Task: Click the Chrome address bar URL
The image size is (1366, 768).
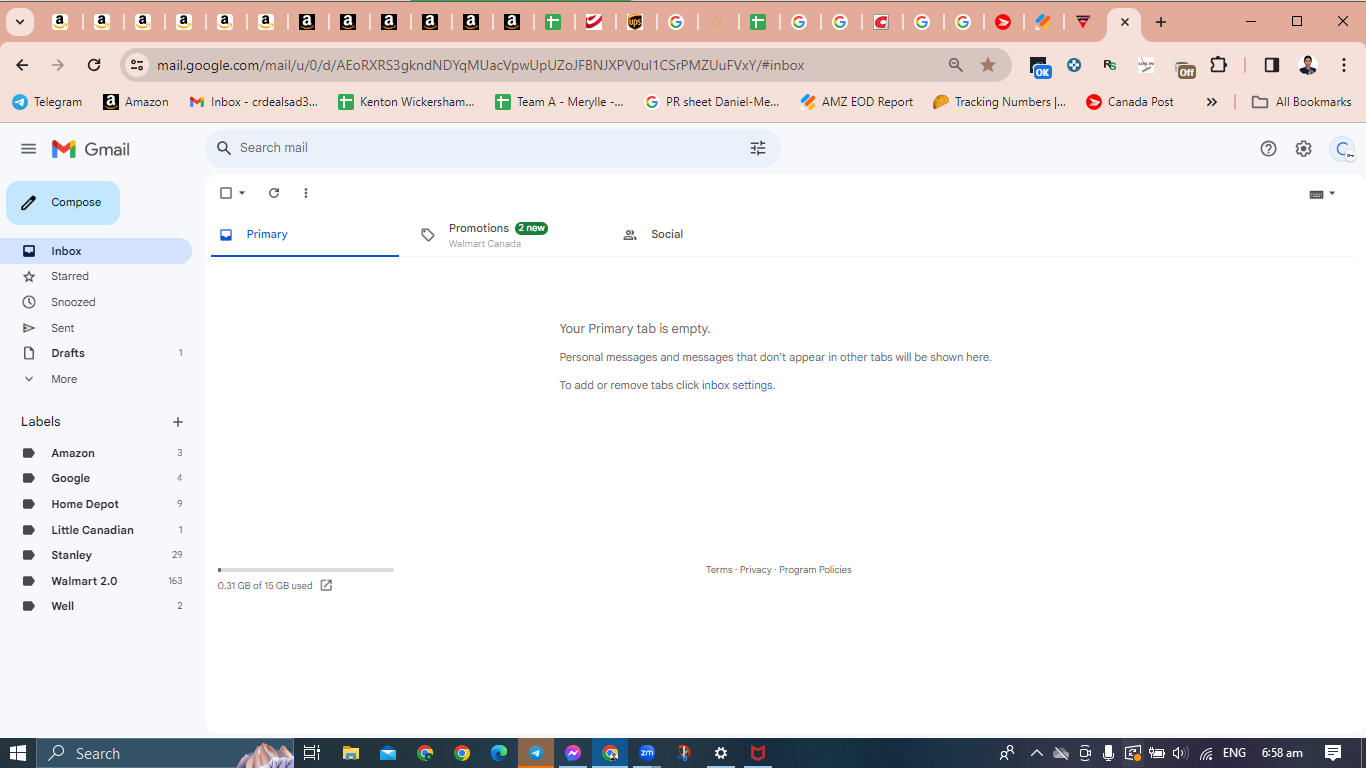Action: (480, 65)
